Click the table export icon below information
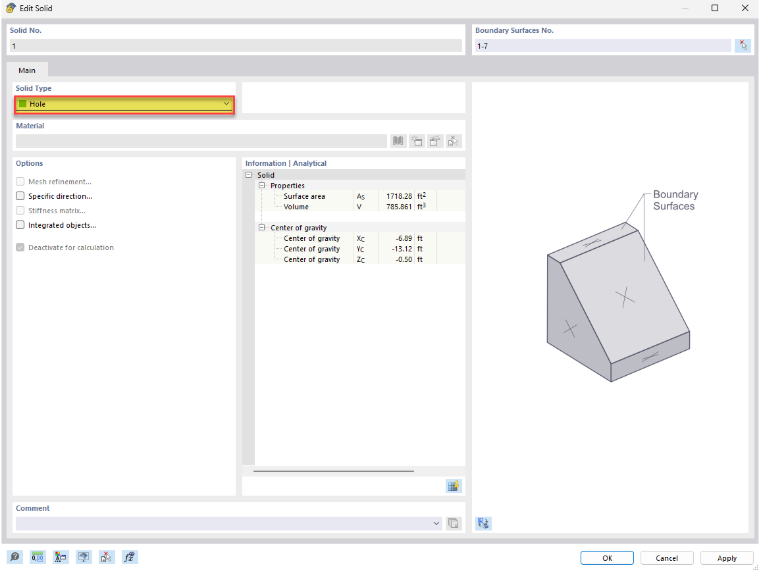The width and height of the screenshot is (760, 570). [x=454, y=486]
